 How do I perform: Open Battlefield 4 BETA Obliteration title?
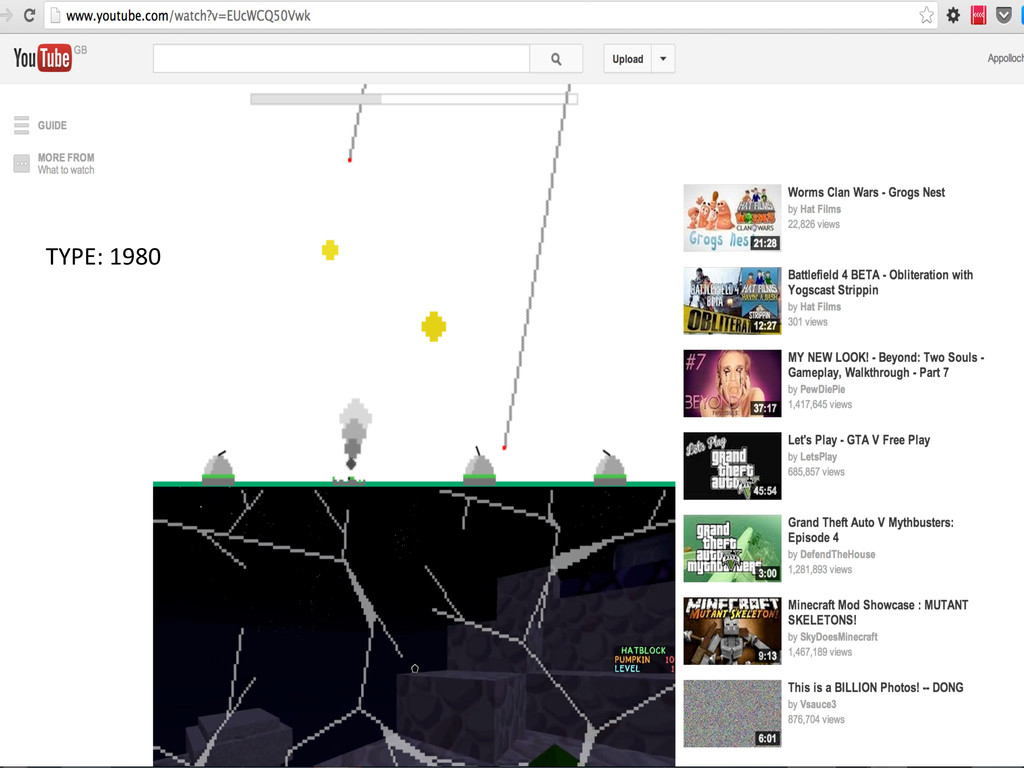click(880, 282)
